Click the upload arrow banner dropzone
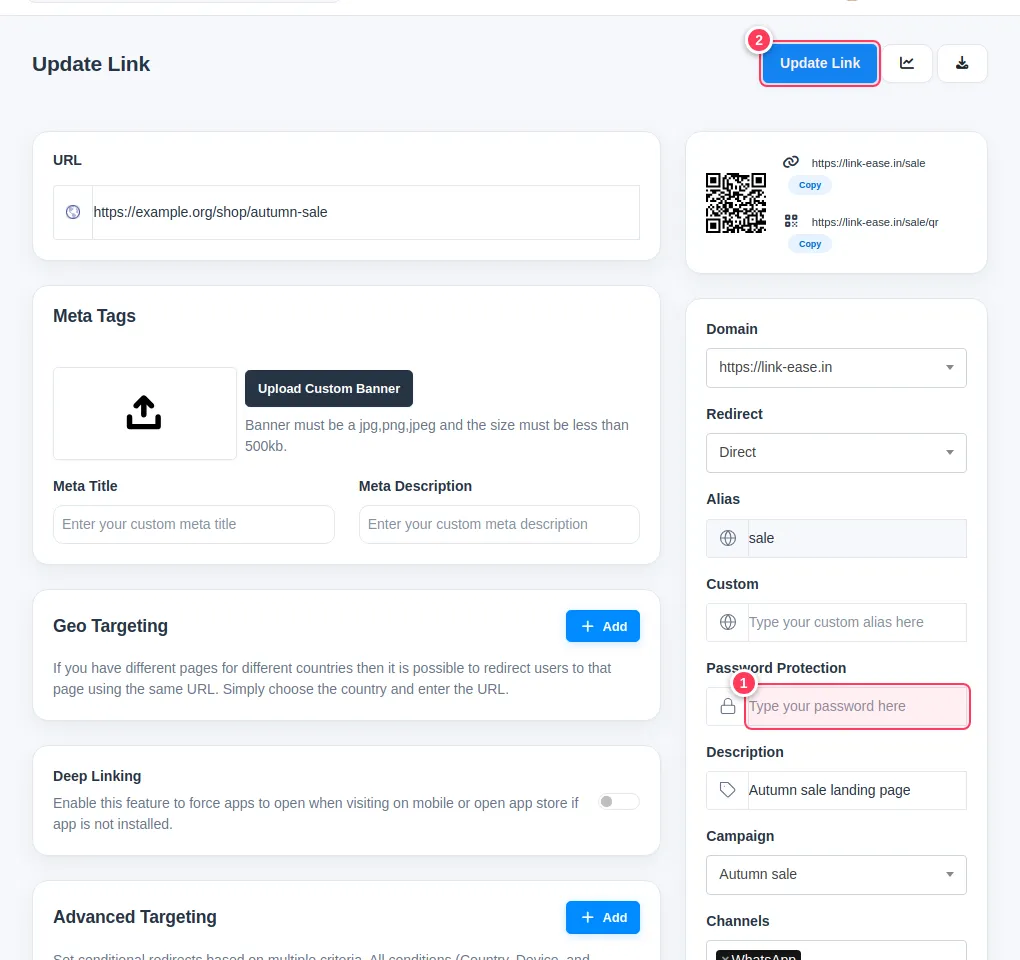The image size is (1020, 960). tap(144, 413)
